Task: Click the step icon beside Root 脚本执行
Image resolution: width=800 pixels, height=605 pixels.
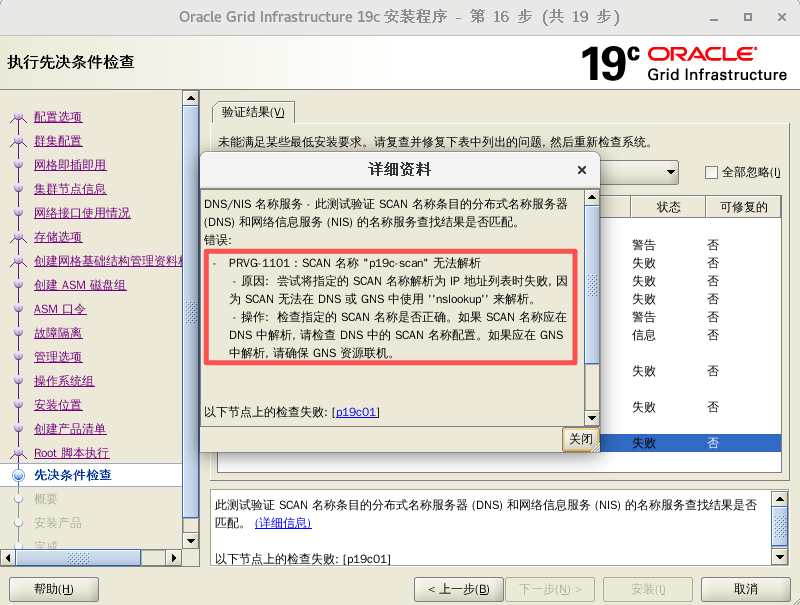Action: (x=19, y=453)
